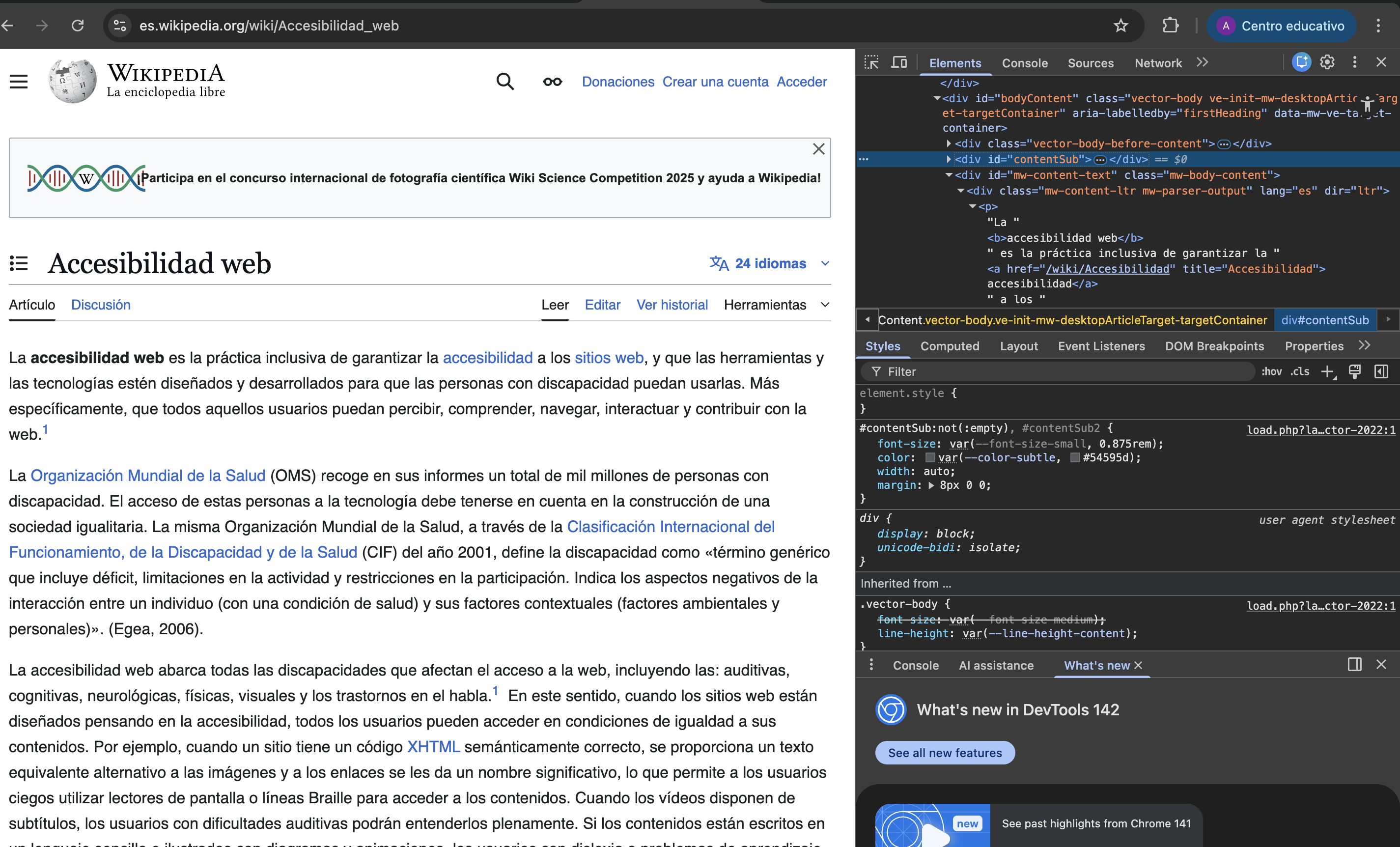Screen dimensions: 1400x847
Task: Click the See all new features button
Action: pos(944,753)
